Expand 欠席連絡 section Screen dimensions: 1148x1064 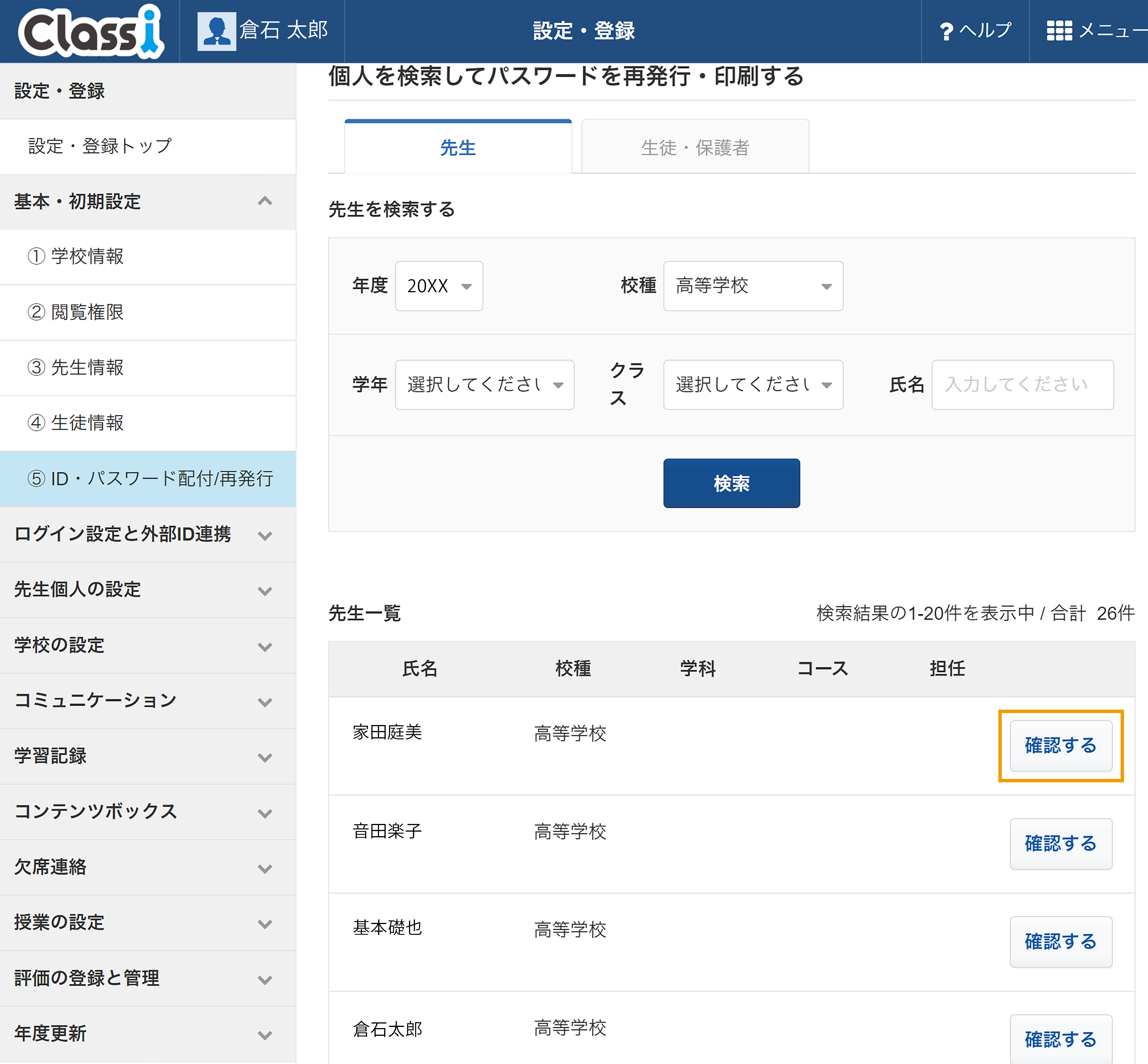point(148,867)
